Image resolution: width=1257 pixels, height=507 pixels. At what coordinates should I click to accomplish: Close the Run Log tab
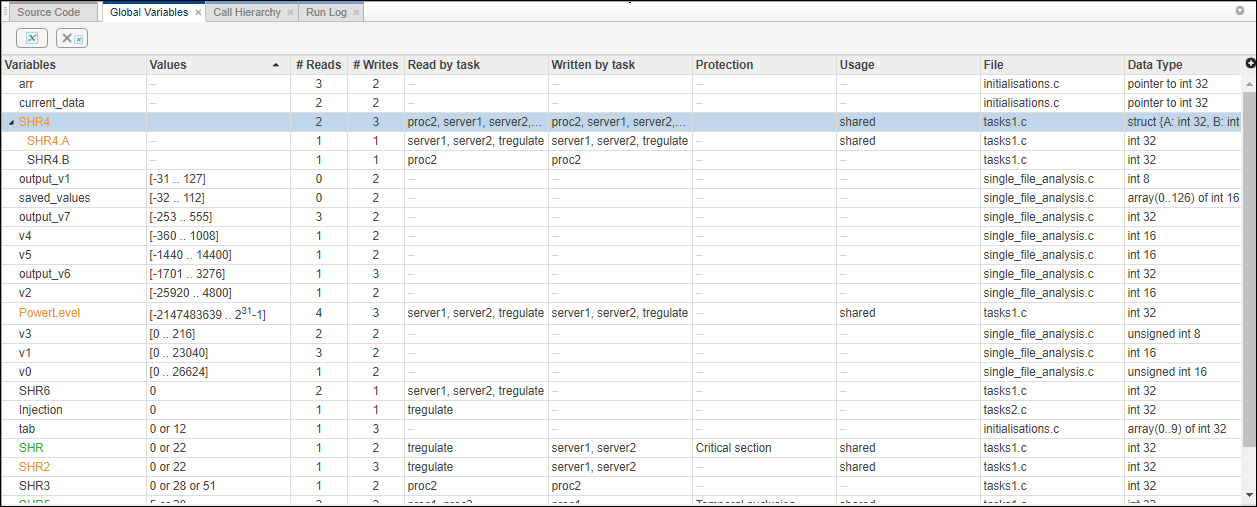pos(356,13)
